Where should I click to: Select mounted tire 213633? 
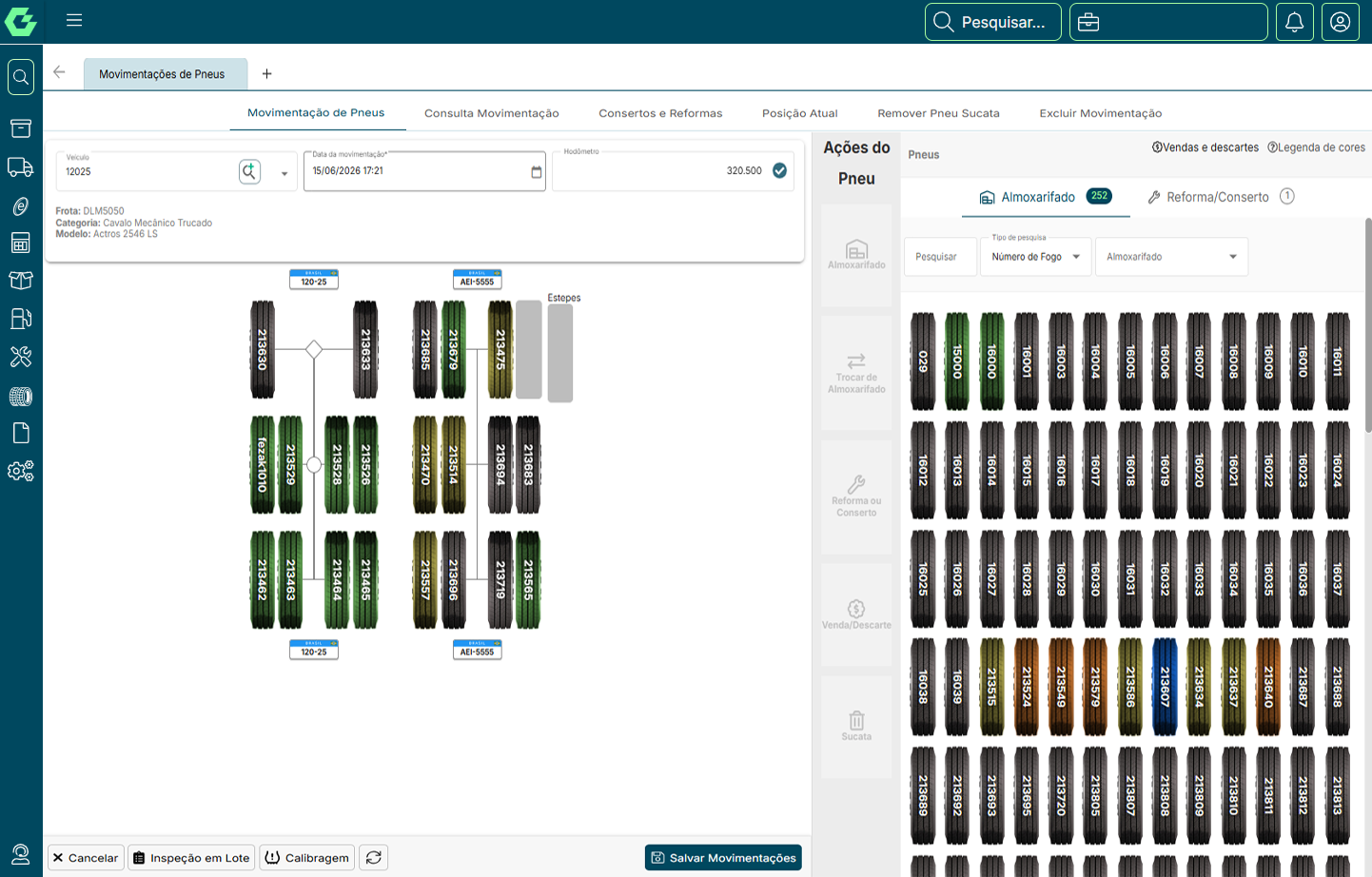pos(365,349)
